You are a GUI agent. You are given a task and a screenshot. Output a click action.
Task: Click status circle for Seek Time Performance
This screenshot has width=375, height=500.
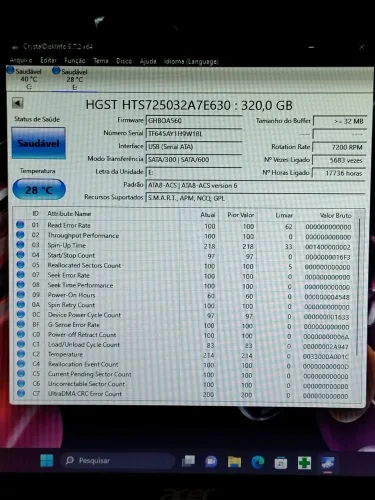coord(21,285)
